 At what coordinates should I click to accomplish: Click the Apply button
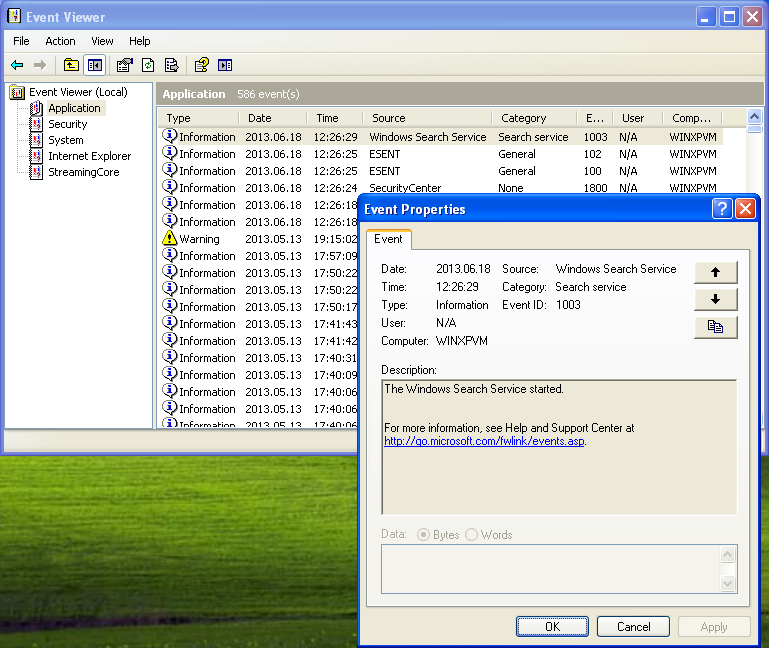click(714, 626)
